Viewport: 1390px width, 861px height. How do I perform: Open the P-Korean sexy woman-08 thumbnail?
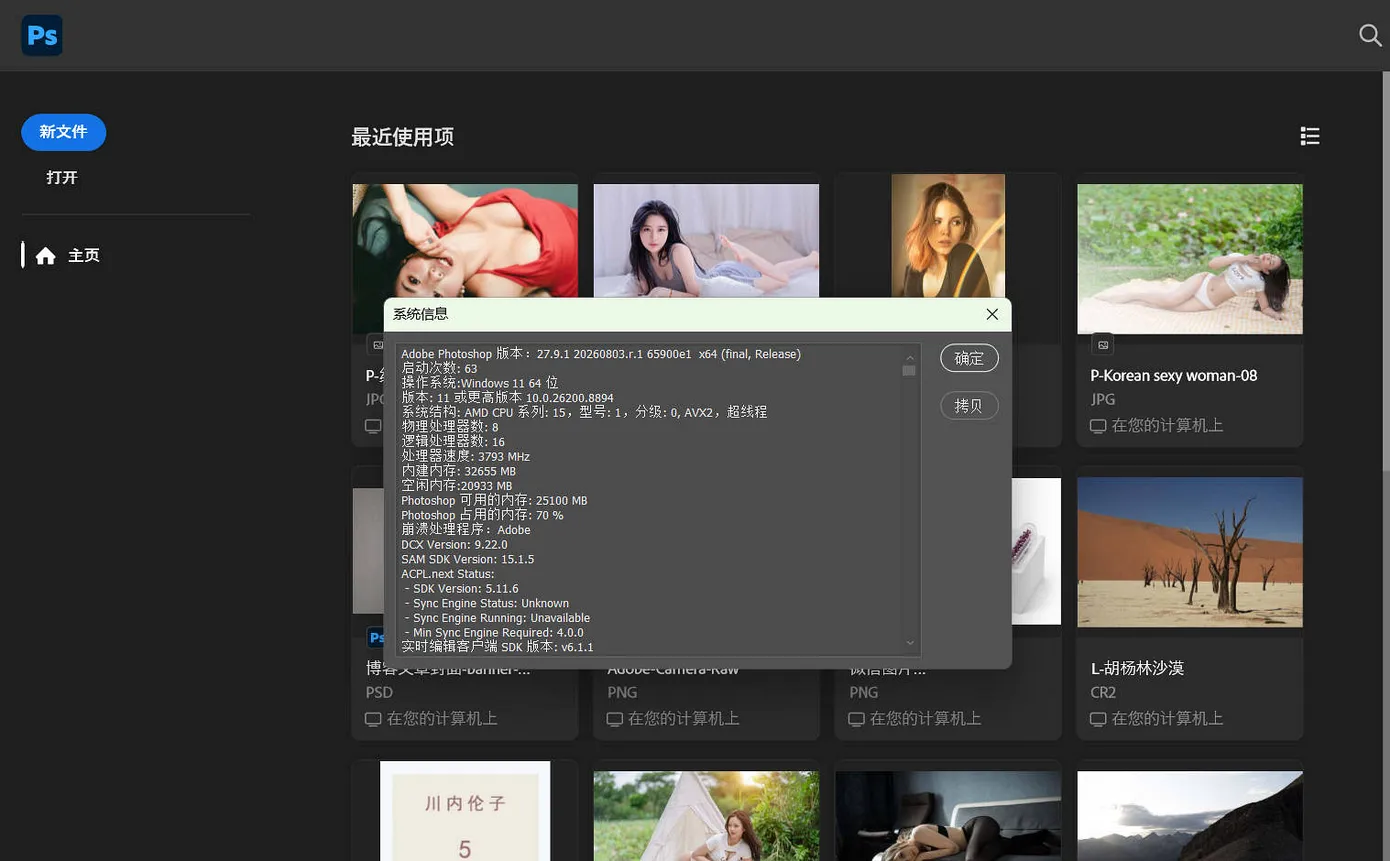(1190, 259)
